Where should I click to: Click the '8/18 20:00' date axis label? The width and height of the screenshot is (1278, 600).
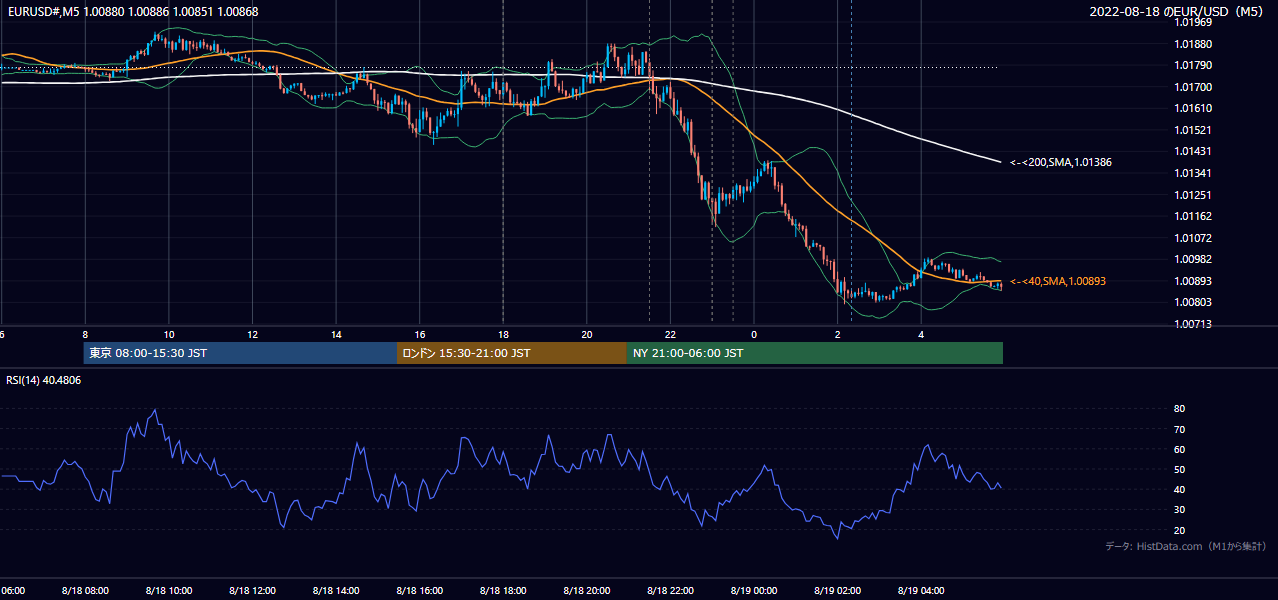[x=587, y=591]
